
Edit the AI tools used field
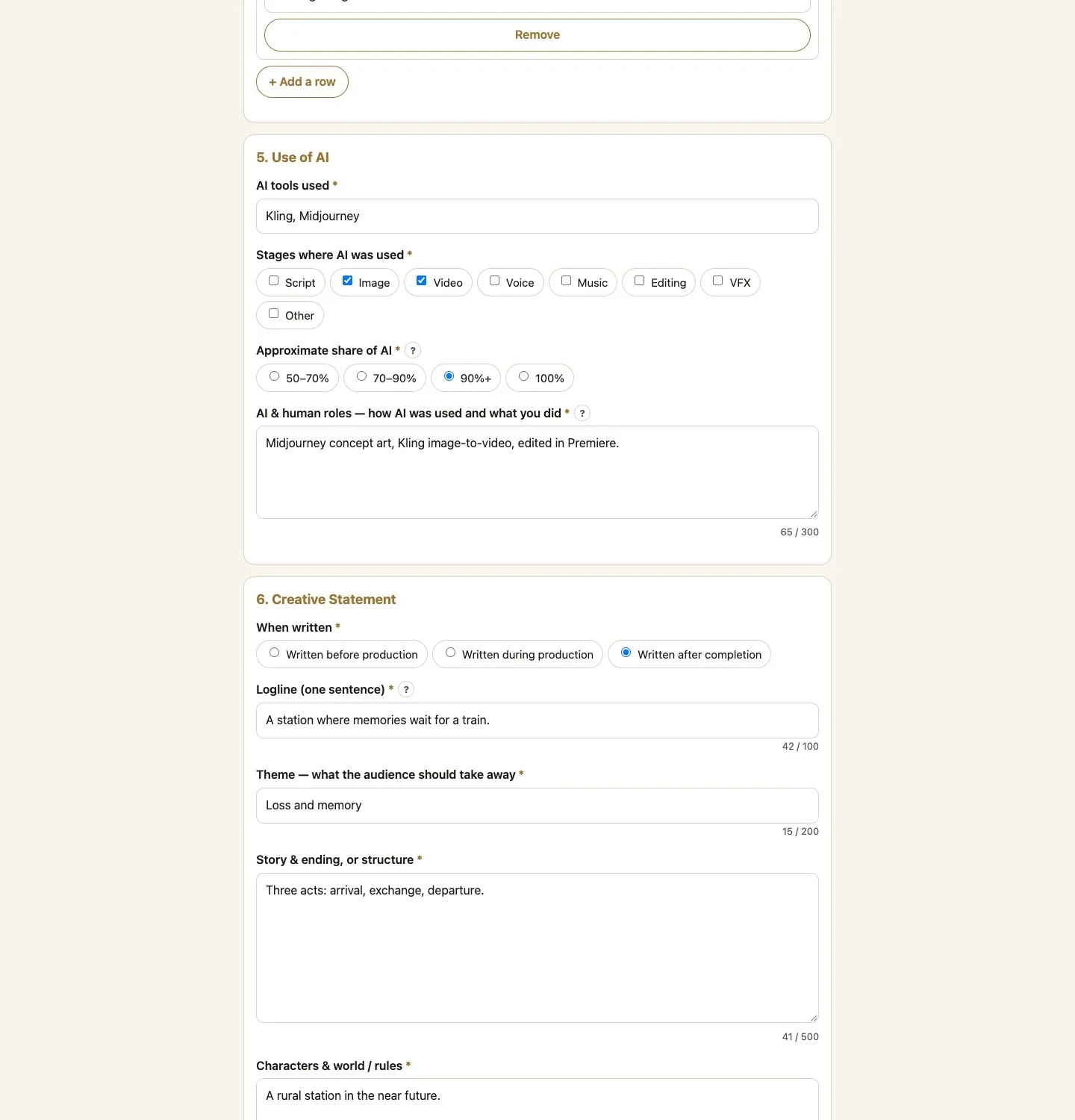tap(537, 216)
